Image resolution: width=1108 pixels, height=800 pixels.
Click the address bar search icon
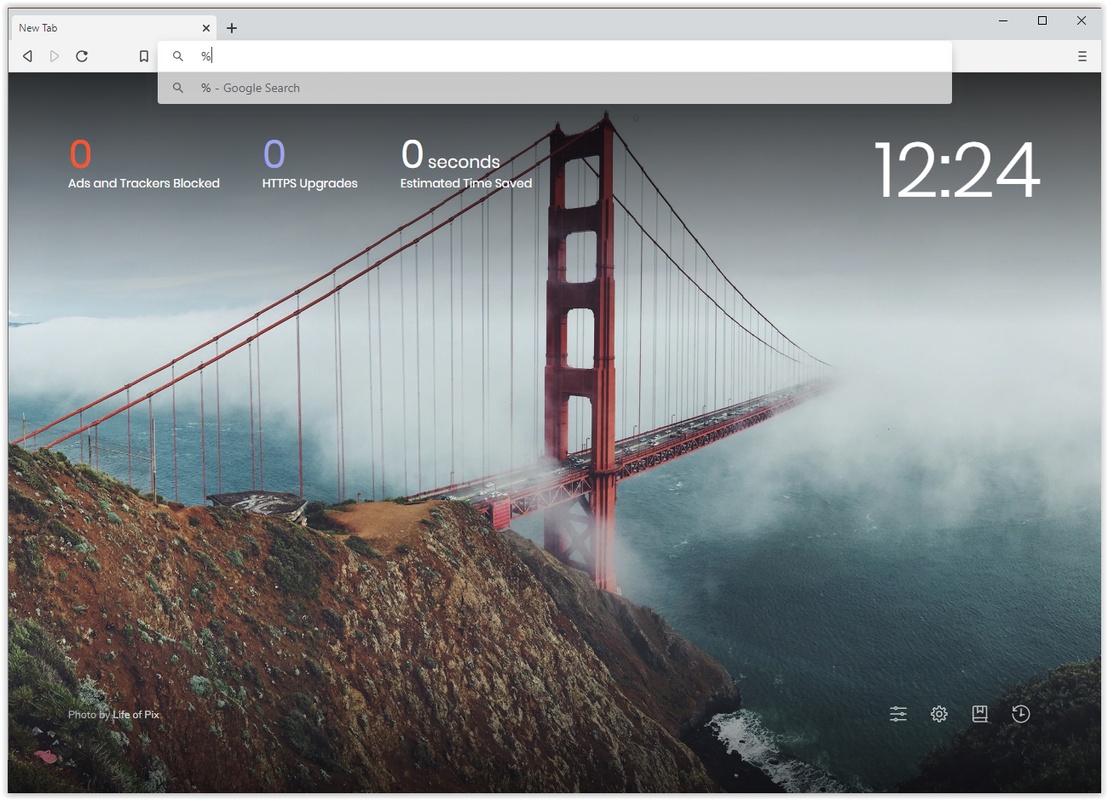coord(178,56)
